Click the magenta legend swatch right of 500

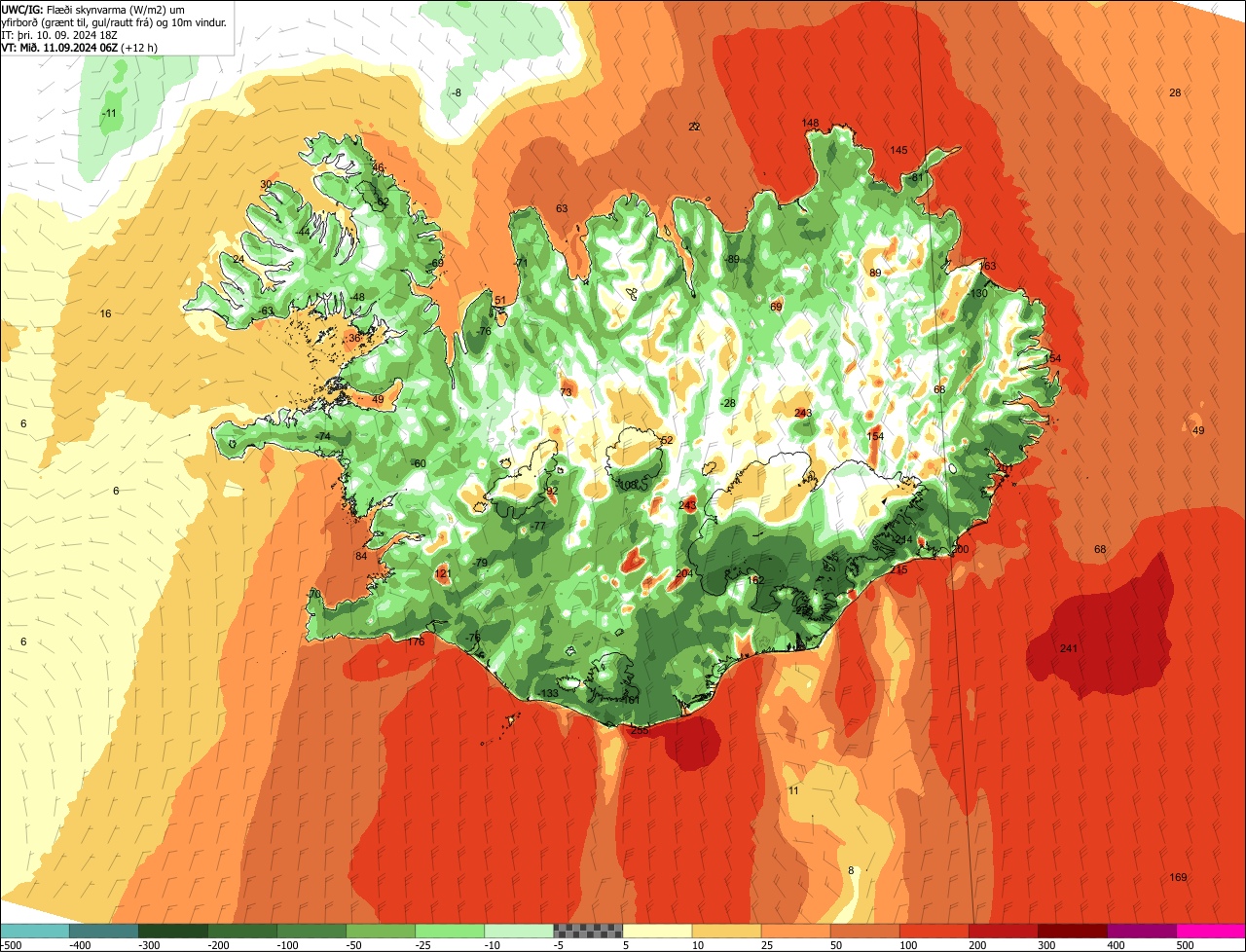coord(1211,931)
